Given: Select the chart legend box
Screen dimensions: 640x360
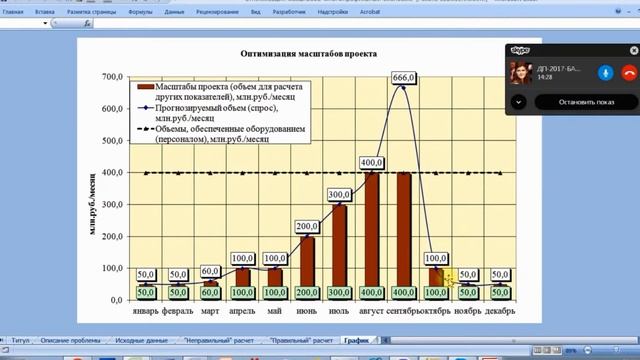Looking at the screenshot, I should [220, 112].
